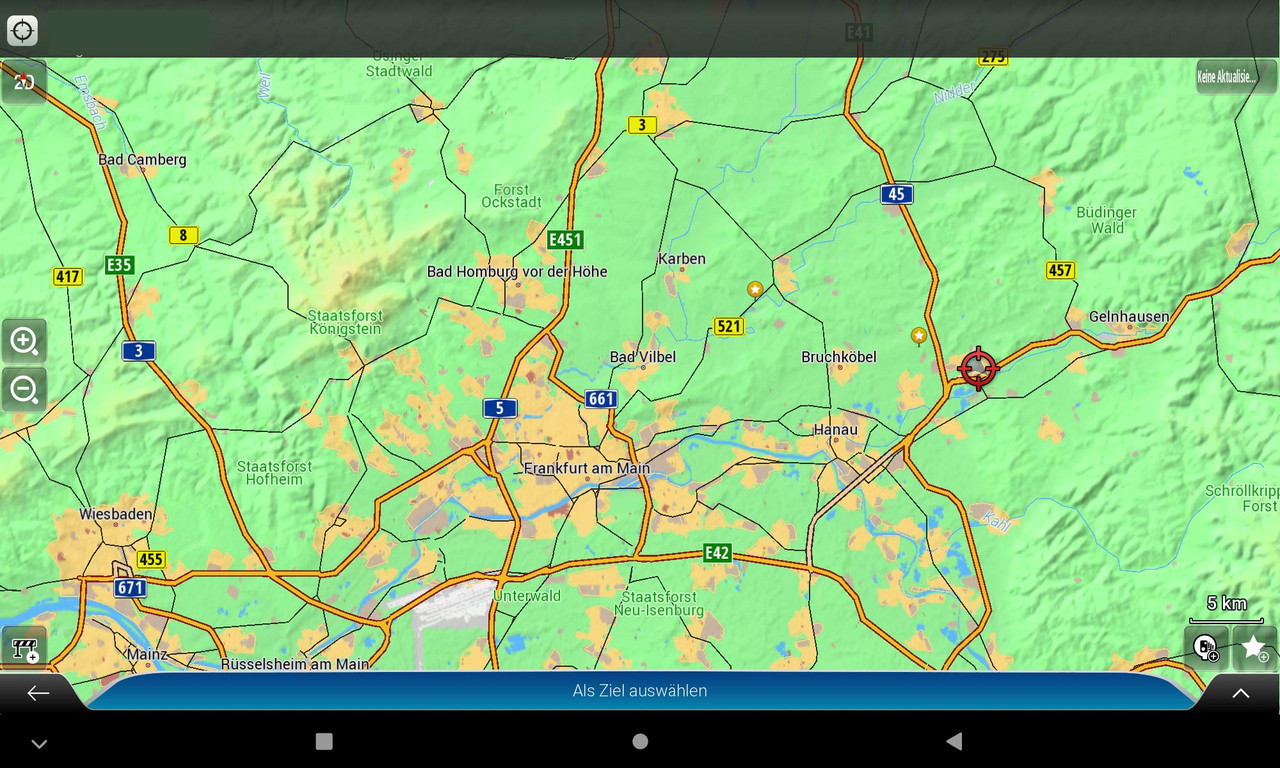Image resolution: width=1280 pixels, height=768 pixels.
Task: Tap 'Rüsselsheim am Main' label
Action: pos(295,664)
